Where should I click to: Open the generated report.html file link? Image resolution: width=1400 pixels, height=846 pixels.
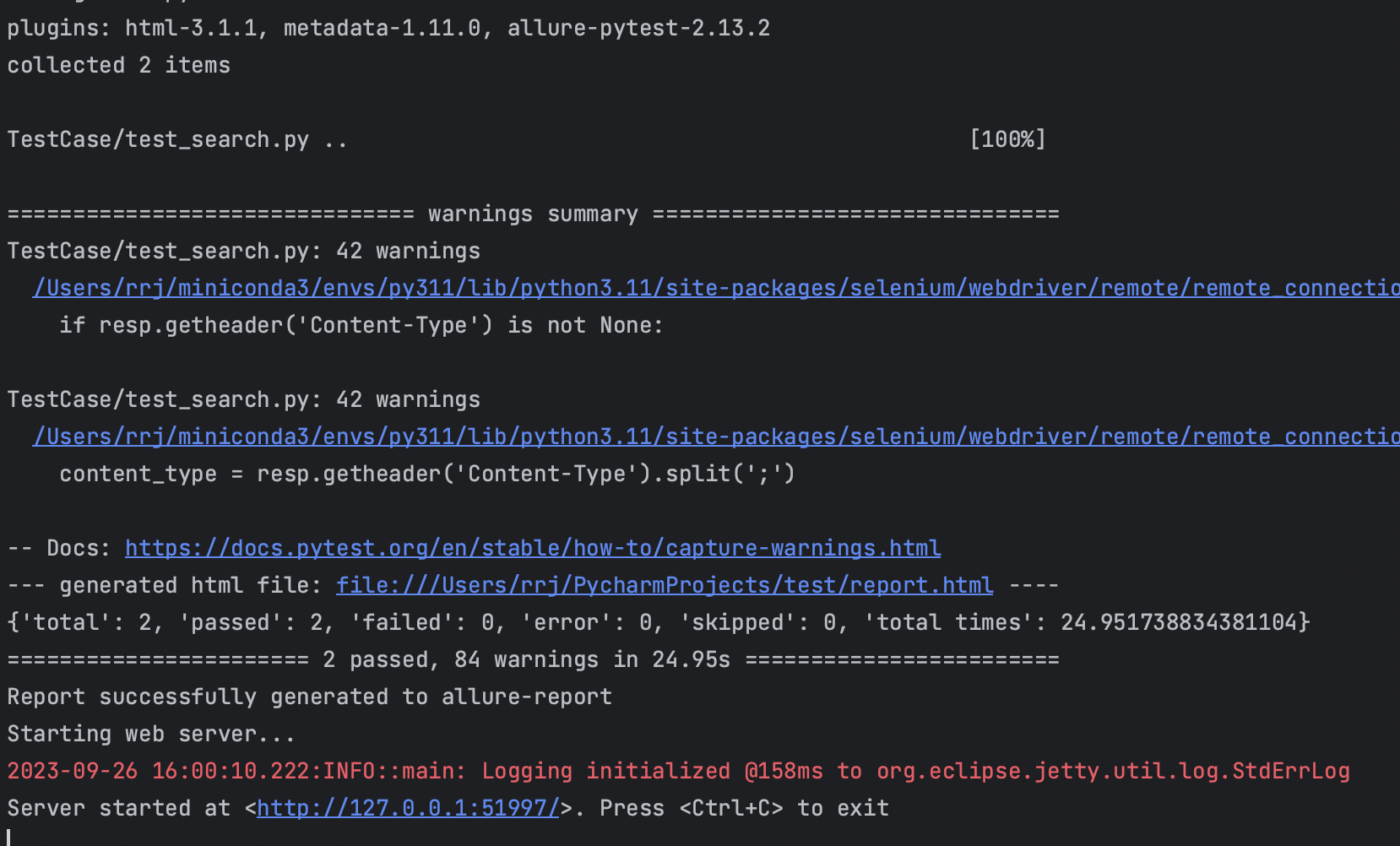tap(665, 584)
